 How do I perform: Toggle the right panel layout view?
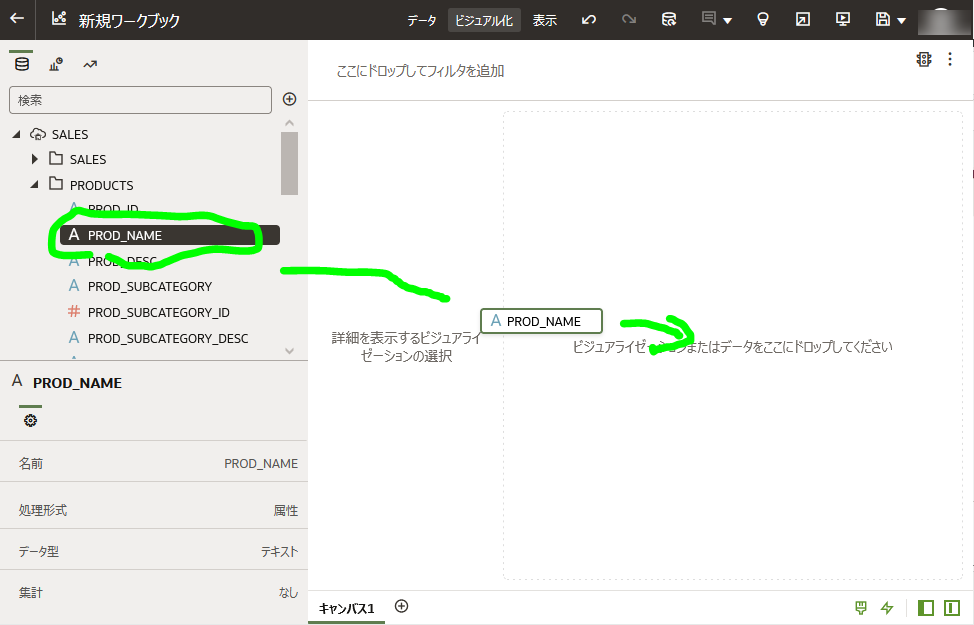tap(949, 607)
